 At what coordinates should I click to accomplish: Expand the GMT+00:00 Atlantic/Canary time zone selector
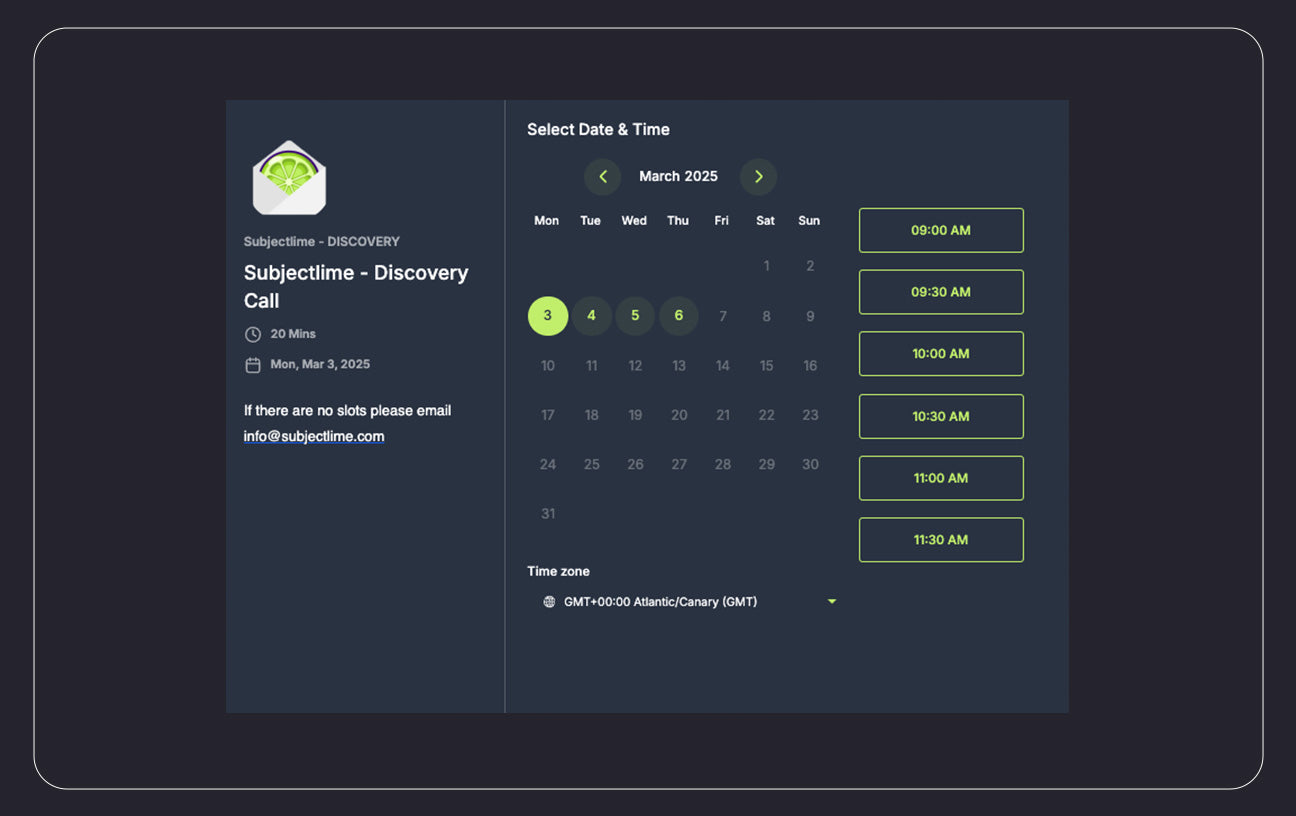pyautogui.click(x=660, y=602)
